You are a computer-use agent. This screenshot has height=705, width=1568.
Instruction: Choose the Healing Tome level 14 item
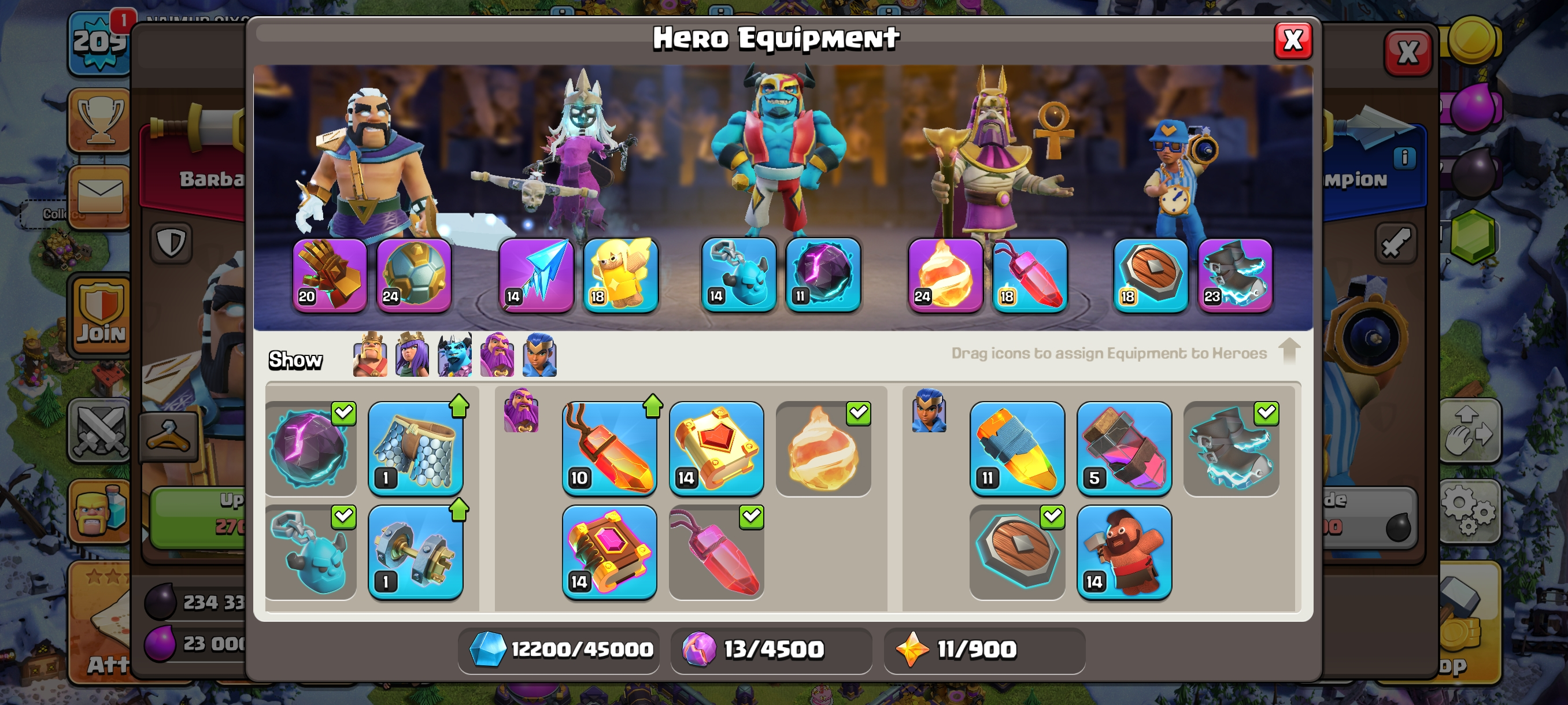pos(716,448)
